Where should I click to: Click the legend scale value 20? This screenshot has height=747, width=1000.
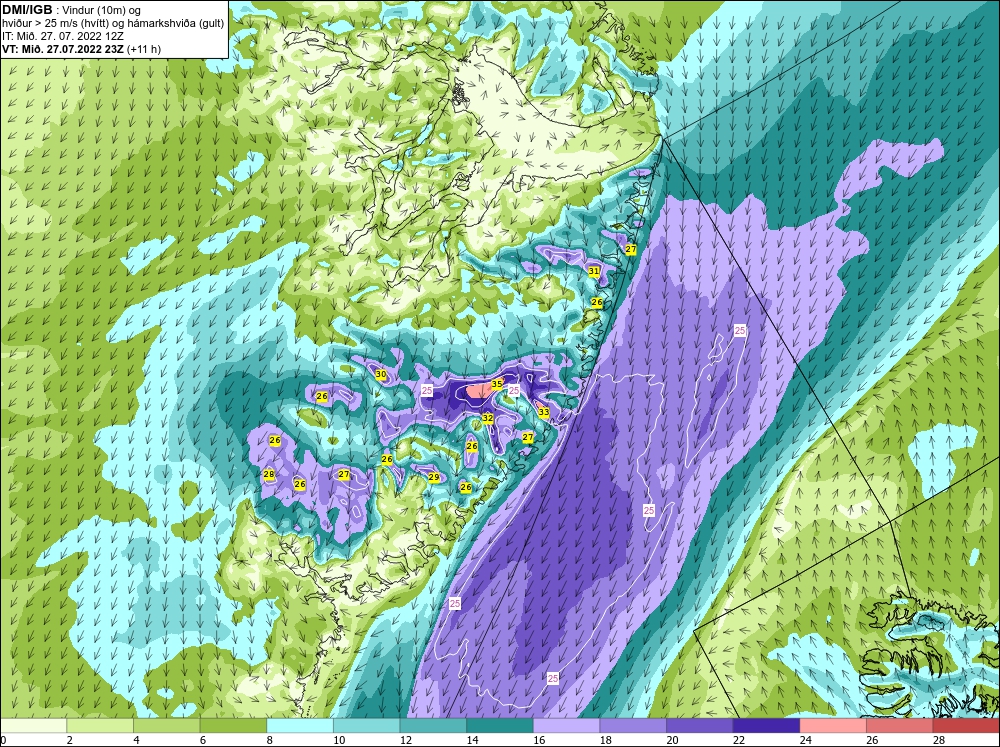click(672, 740)
